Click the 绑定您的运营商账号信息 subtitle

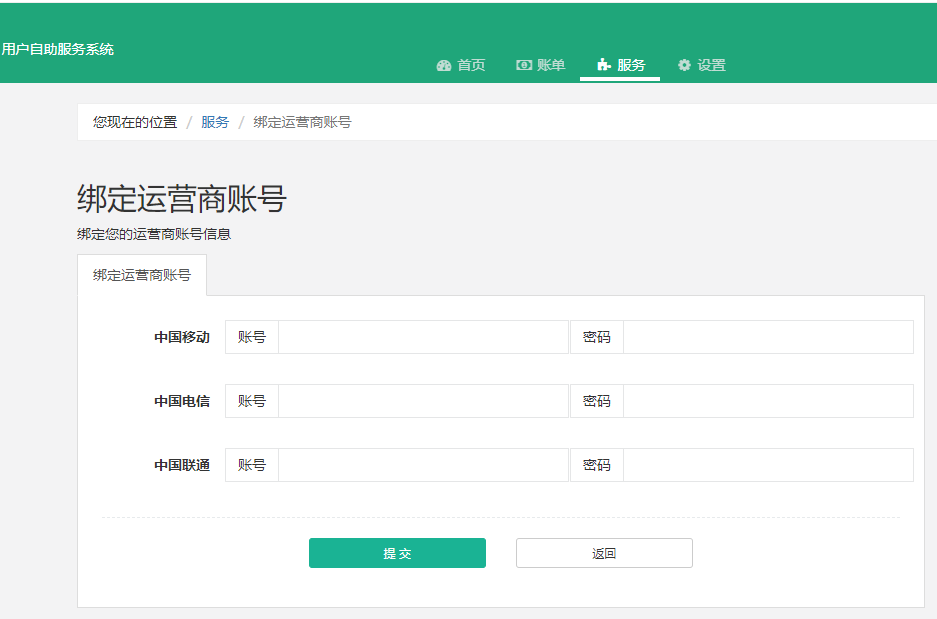click(x=154, y=234)
